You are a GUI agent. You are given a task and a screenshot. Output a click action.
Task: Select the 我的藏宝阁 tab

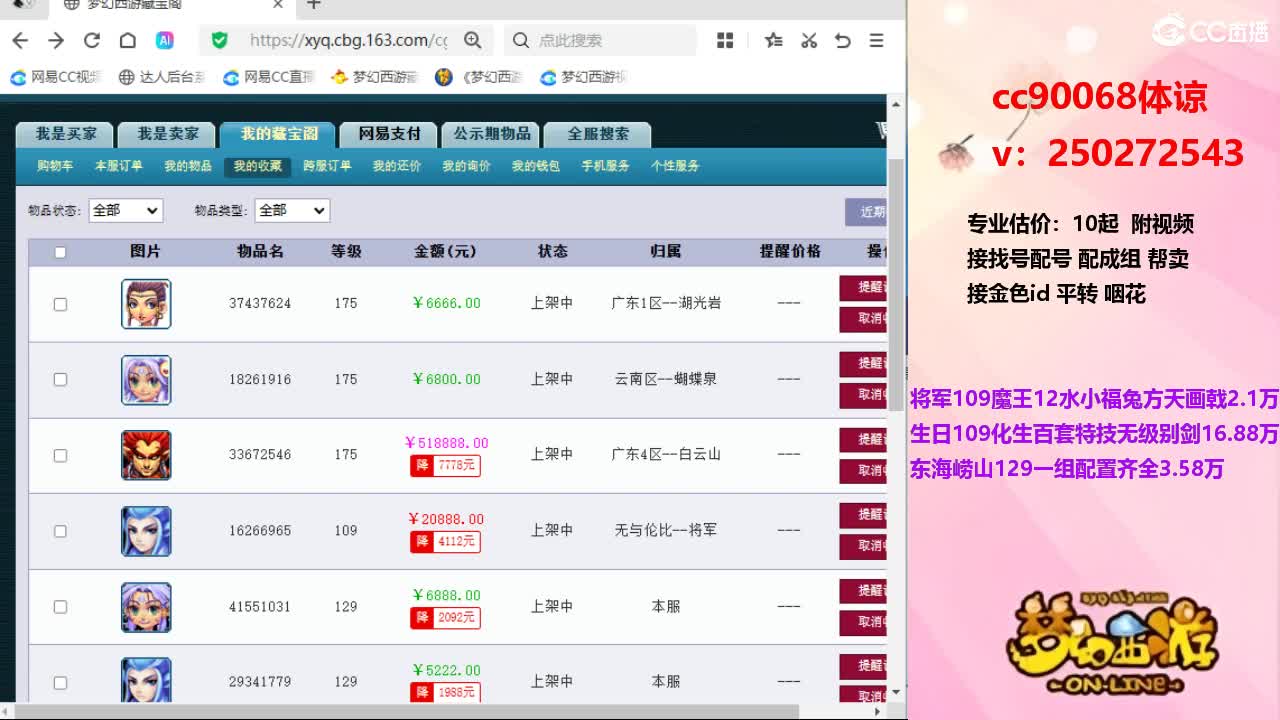(279, 134)
